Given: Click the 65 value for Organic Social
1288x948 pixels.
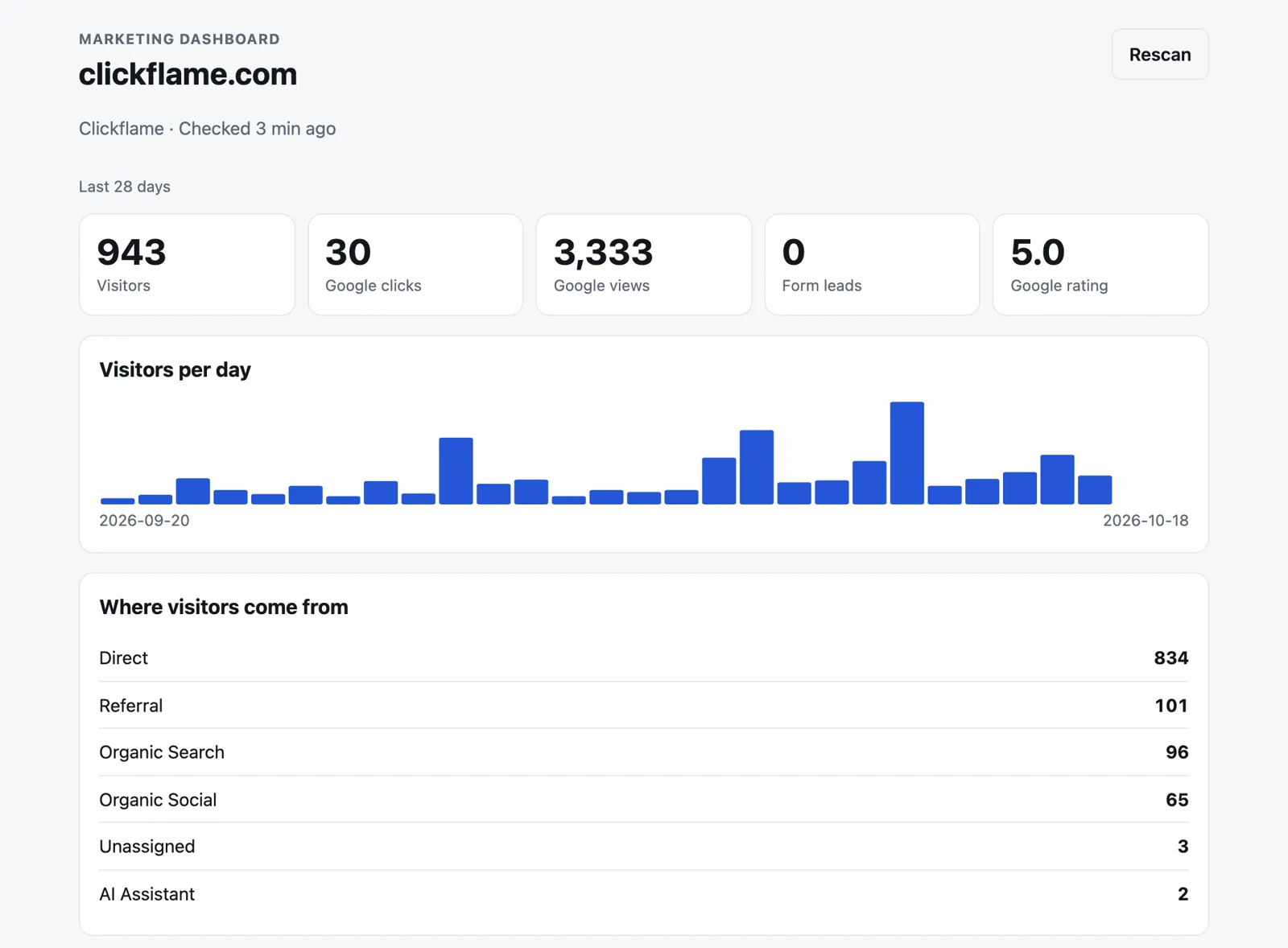Looking at the screenshot, I should [x=1177, y=800].
